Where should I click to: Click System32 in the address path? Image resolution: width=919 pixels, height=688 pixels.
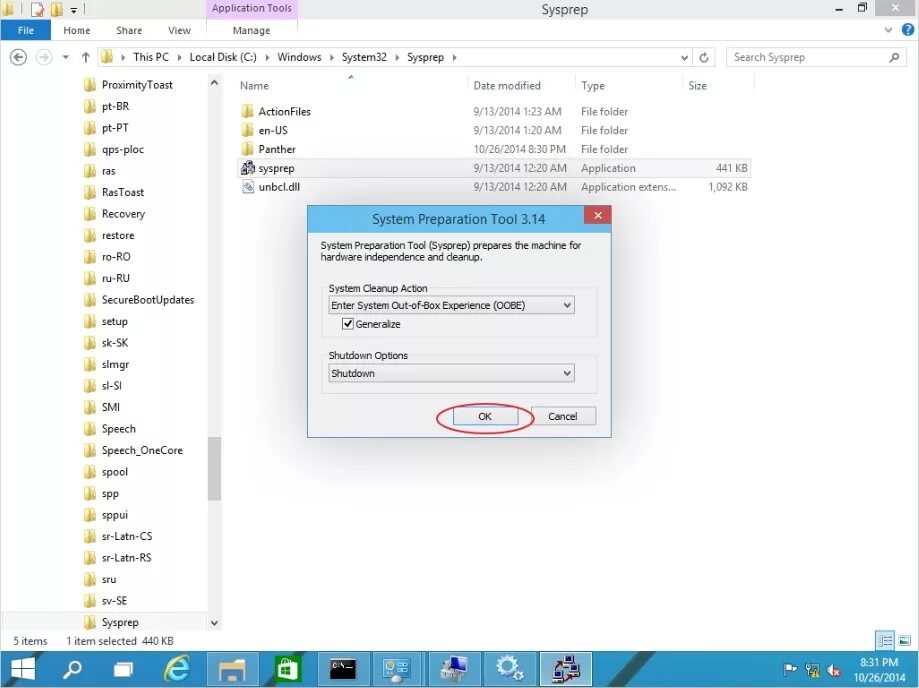point(364,57)
